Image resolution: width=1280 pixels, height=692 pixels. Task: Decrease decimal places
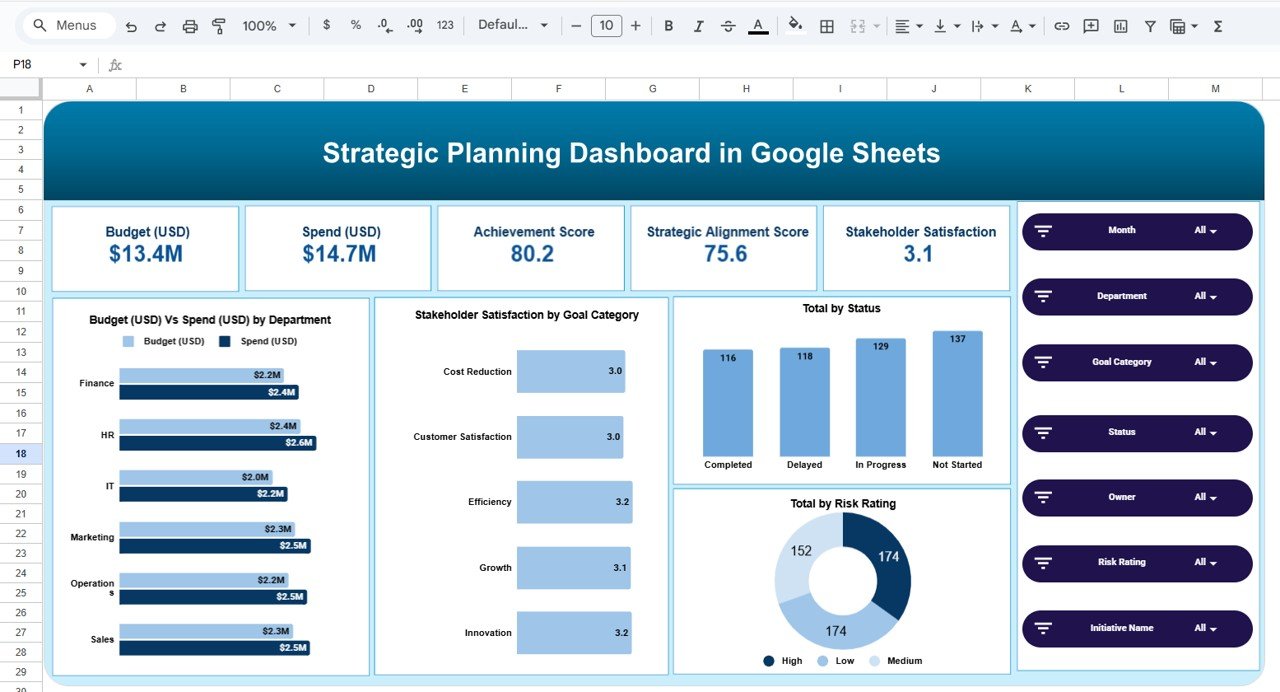pos(384,26)
